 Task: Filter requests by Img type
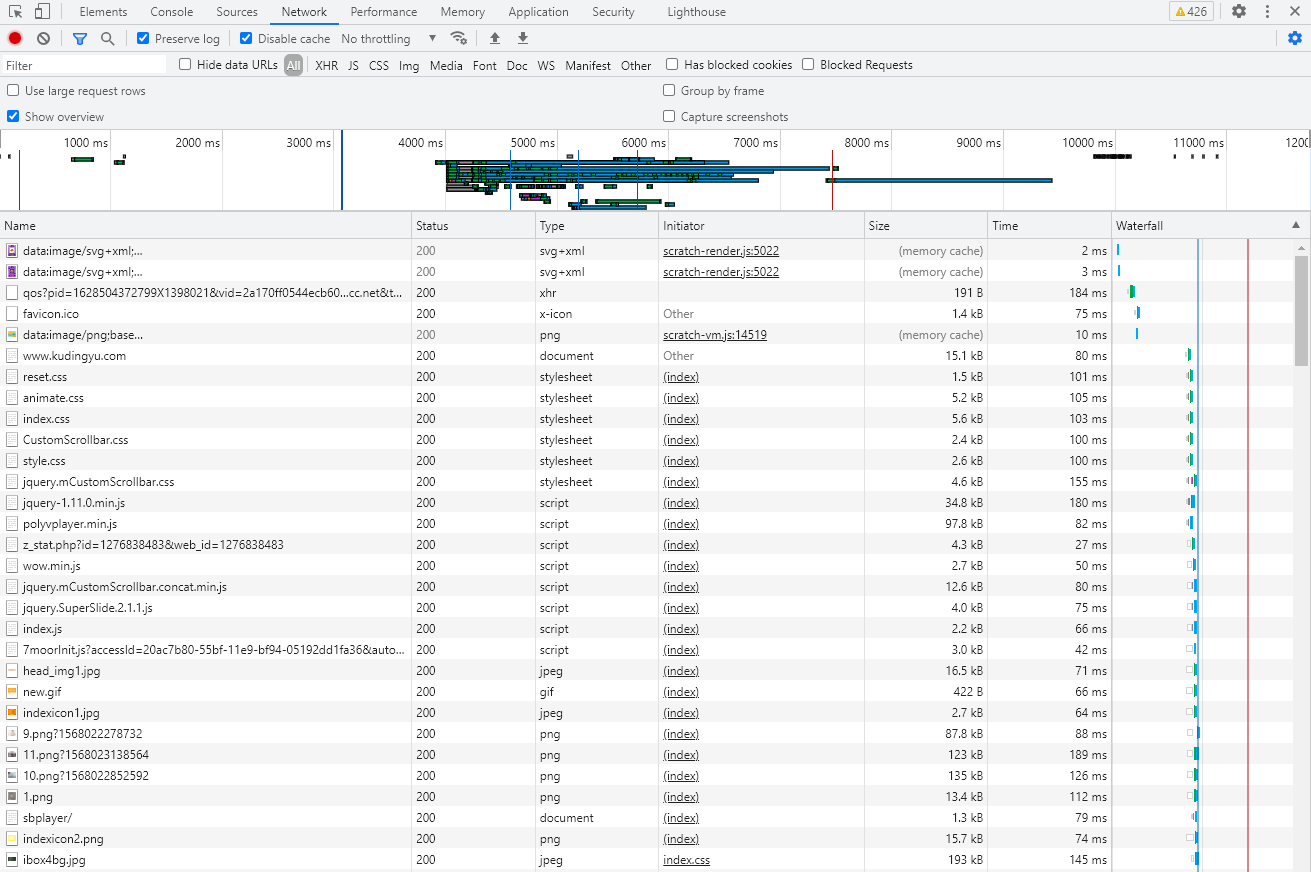(x=409, y=65)
